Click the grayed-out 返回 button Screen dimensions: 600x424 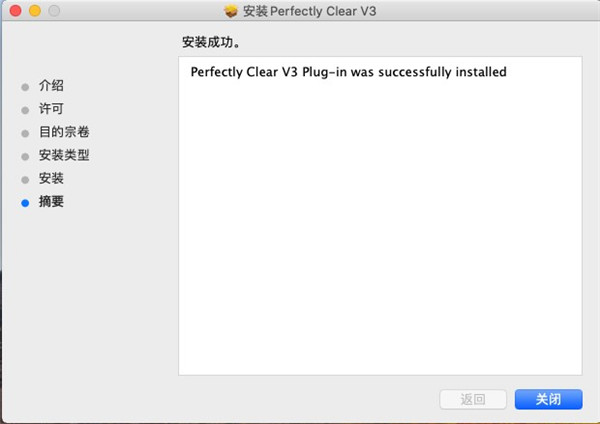[x=473, y=399]
